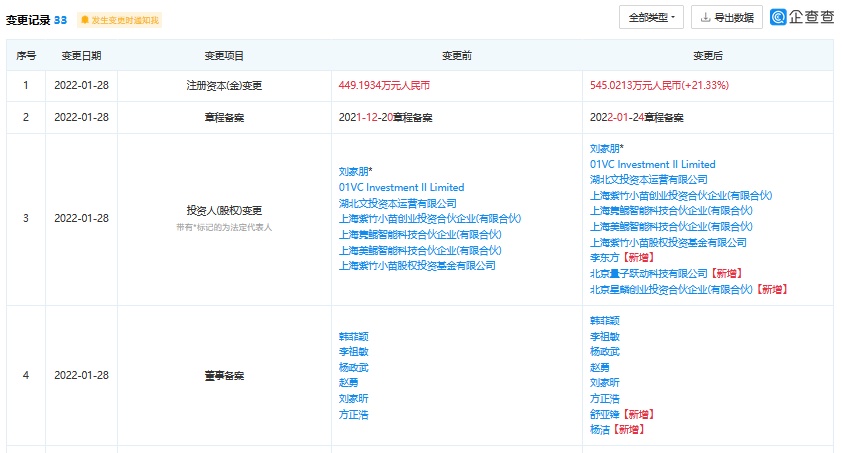Click the 发生变更时通知我 notification tag

(x=119, y=20)
